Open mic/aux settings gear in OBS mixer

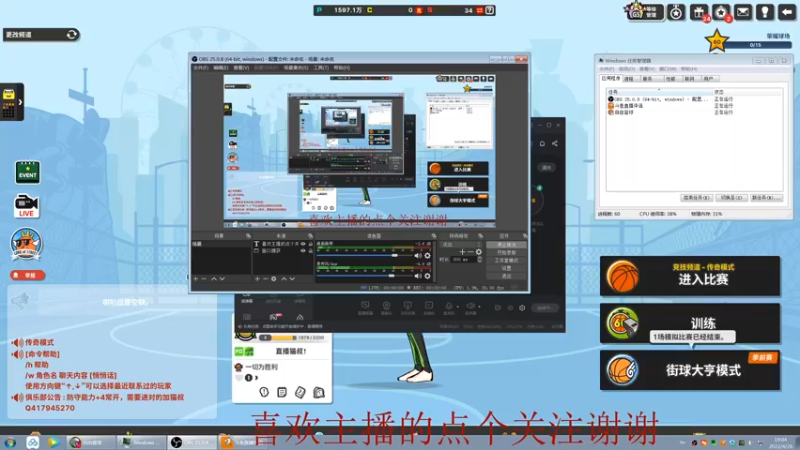tap(428, 276)
